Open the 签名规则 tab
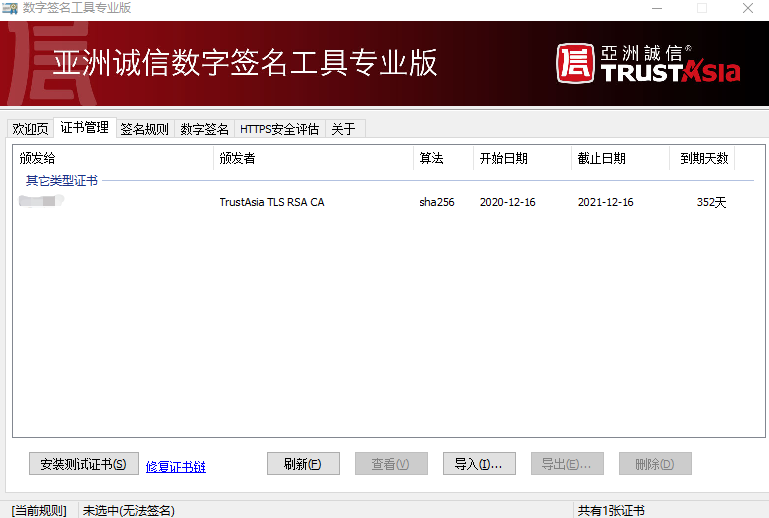This screenshot has height=518, width=769. pyautogui.click(x=145, y=129)
